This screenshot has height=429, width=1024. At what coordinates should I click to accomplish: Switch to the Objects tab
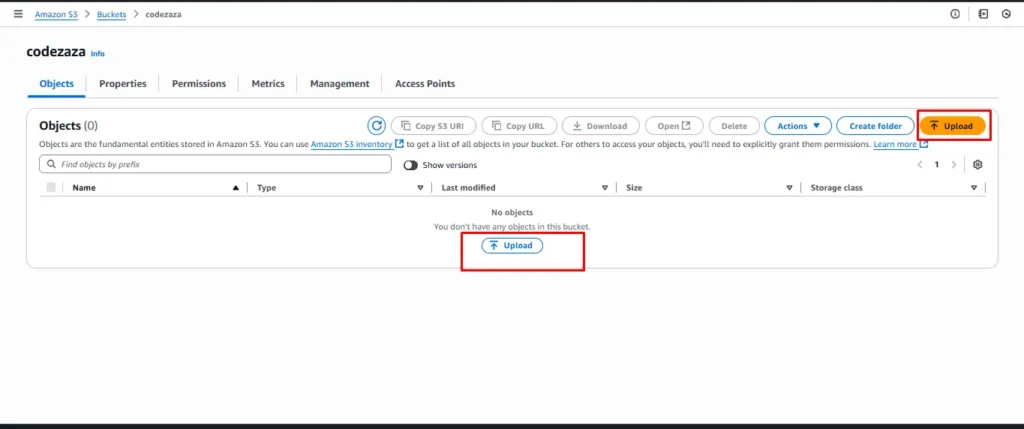point(56,84)
